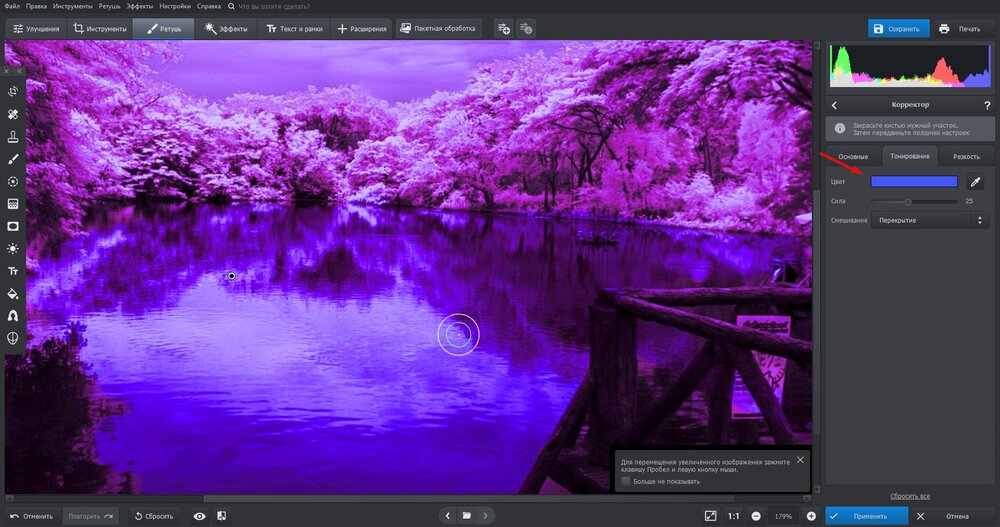Check the 'Больше не показывать' checkbox
Screen dimensions: 1000x527
click(626, 481)
